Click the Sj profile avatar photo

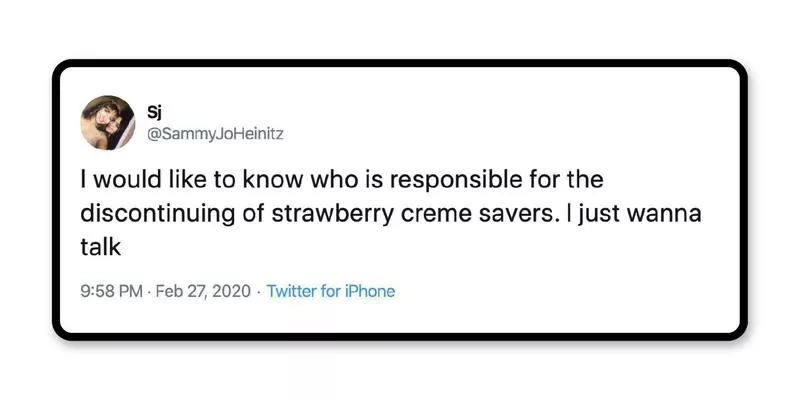(x=108, y=123)
